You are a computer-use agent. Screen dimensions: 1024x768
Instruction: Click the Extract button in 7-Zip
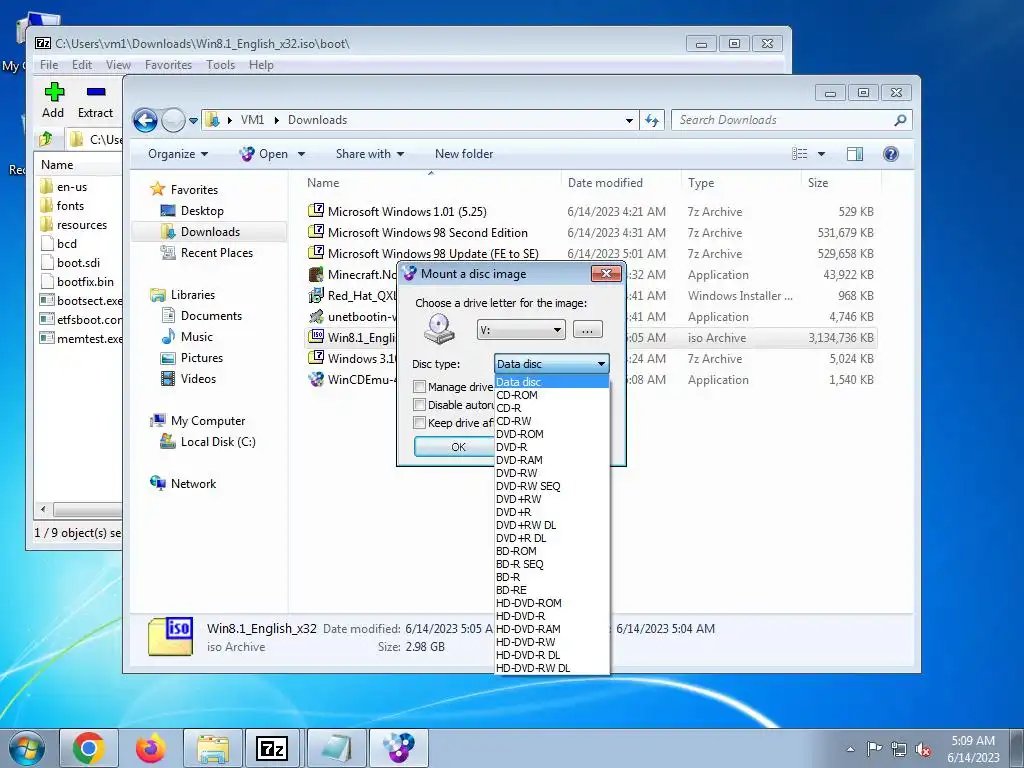(95, 101)
